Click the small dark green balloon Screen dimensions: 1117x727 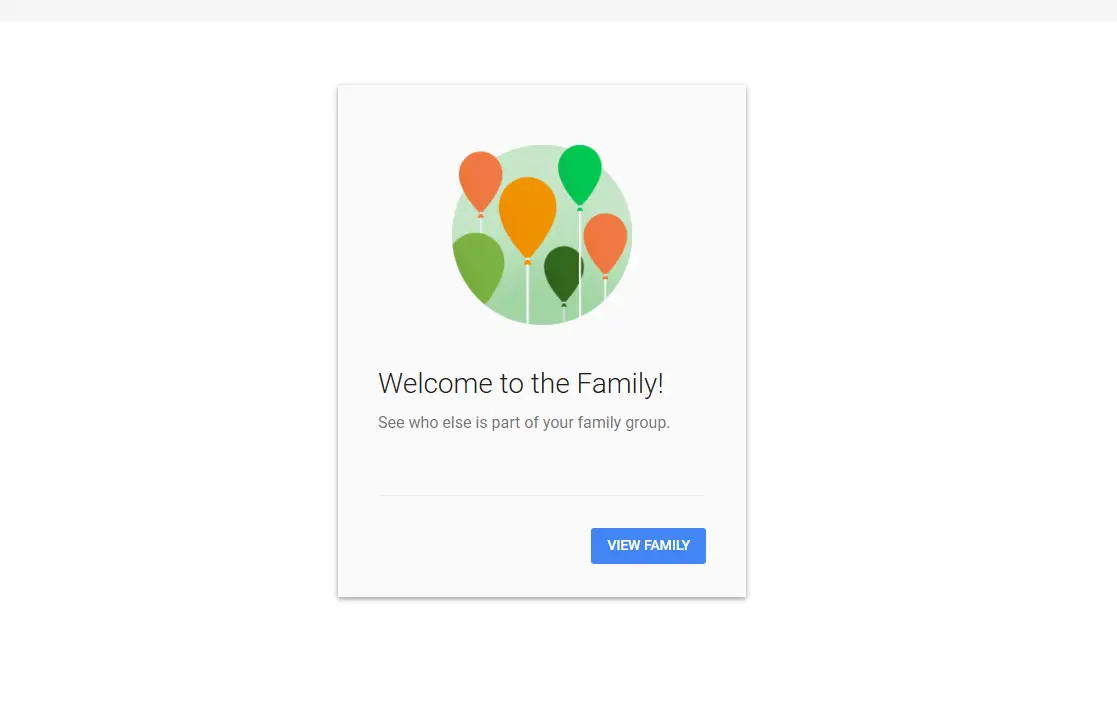tap(563, 273)
